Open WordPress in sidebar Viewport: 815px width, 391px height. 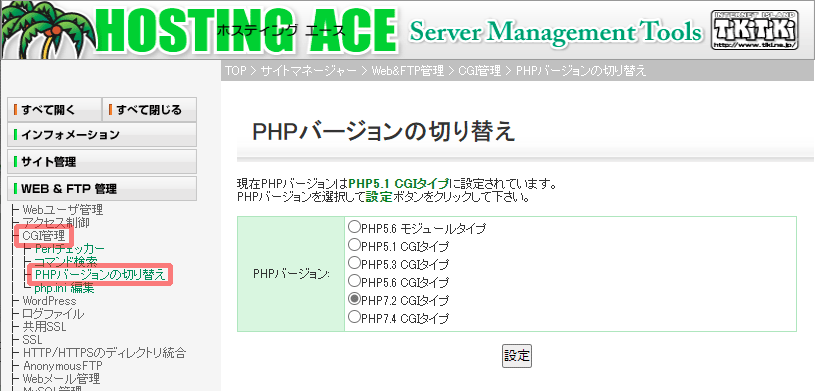tap(49, 301)
